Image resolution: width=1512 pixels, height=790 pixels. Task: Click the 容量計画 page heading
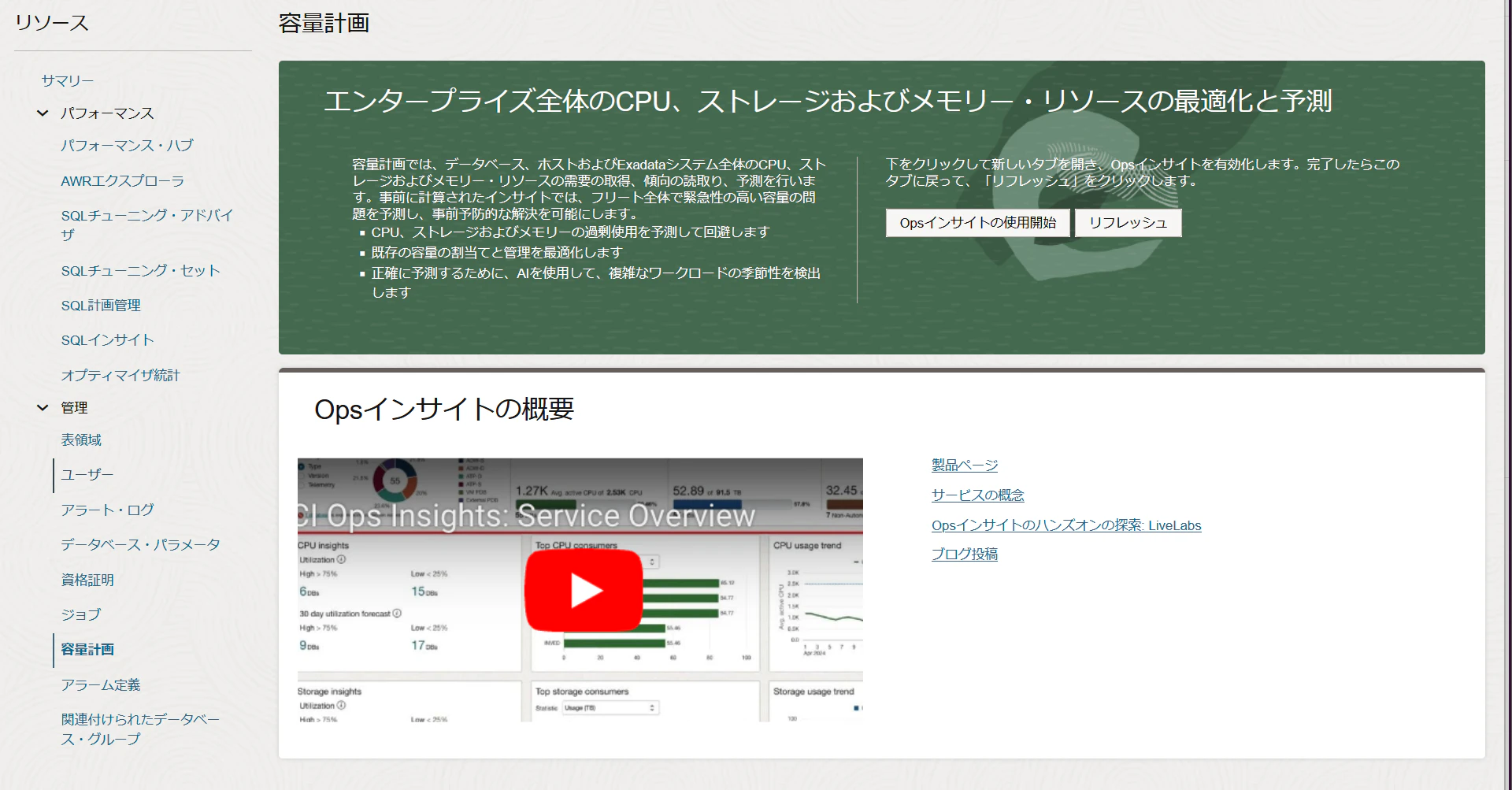[x=324, y=24]
